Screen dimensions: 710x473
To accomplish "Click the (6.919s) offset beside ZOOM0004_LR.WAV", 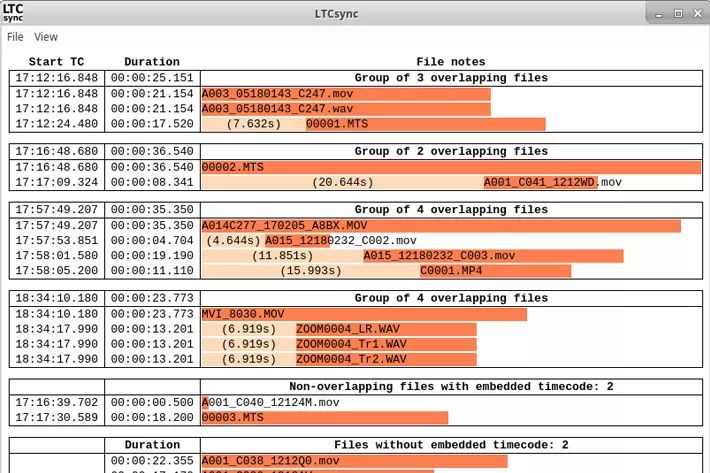I will (x=249, y=329).
